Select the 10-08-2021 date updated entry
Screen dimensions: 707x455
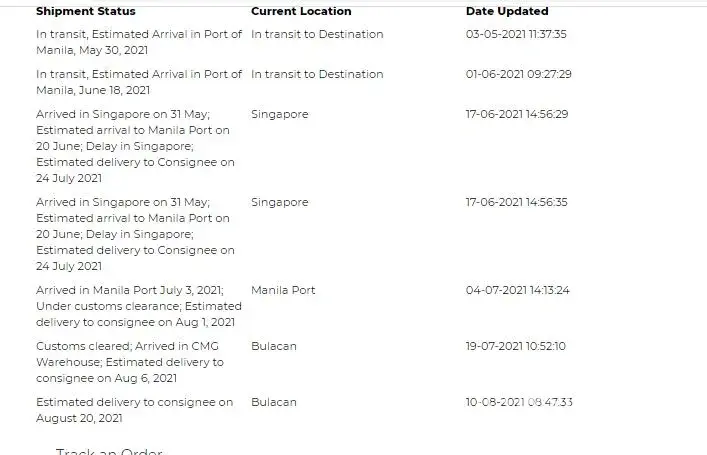point(518,402)
